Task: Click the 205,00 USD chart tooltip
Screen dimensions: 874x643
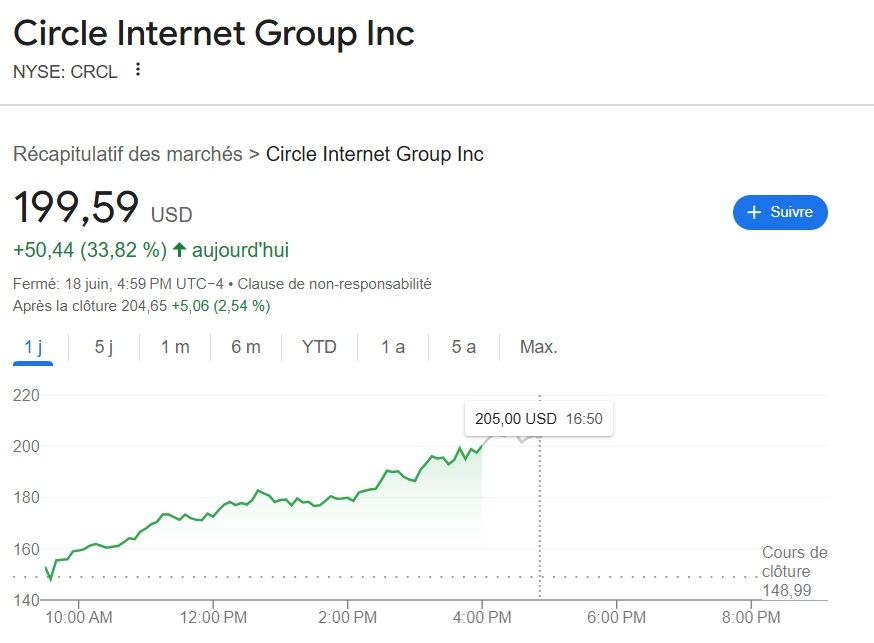Action: pyautogui.click(x=538, y=419)
